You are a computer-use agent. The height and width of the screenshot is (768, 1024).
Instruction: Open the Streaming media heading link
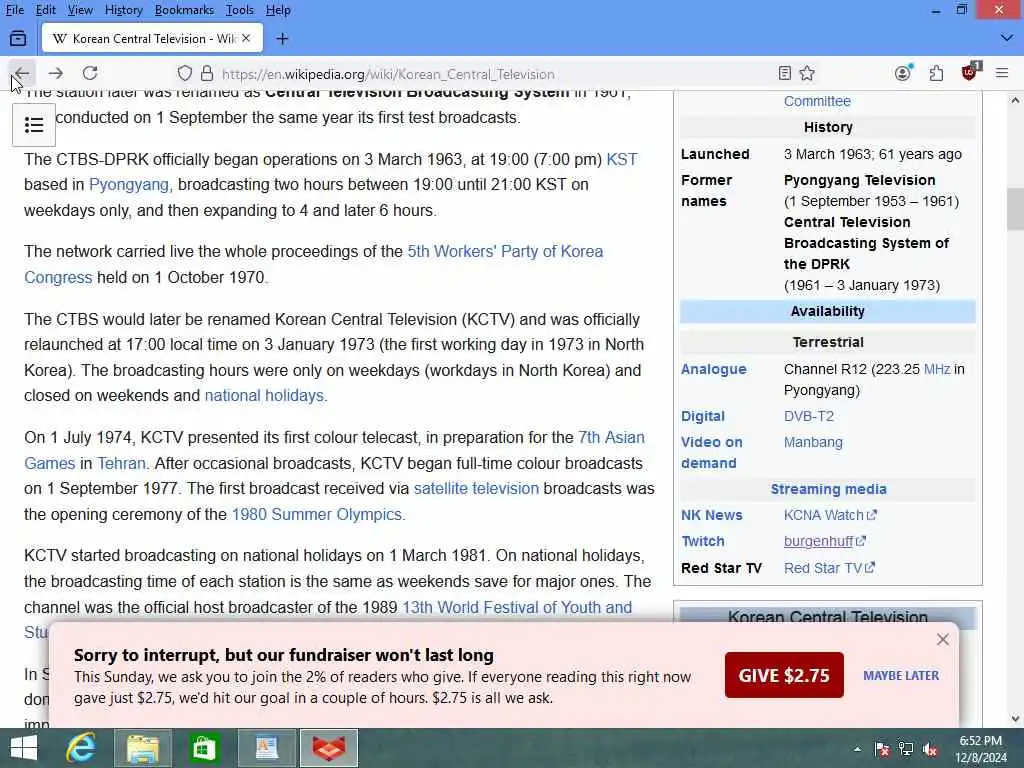coord(828,489)
